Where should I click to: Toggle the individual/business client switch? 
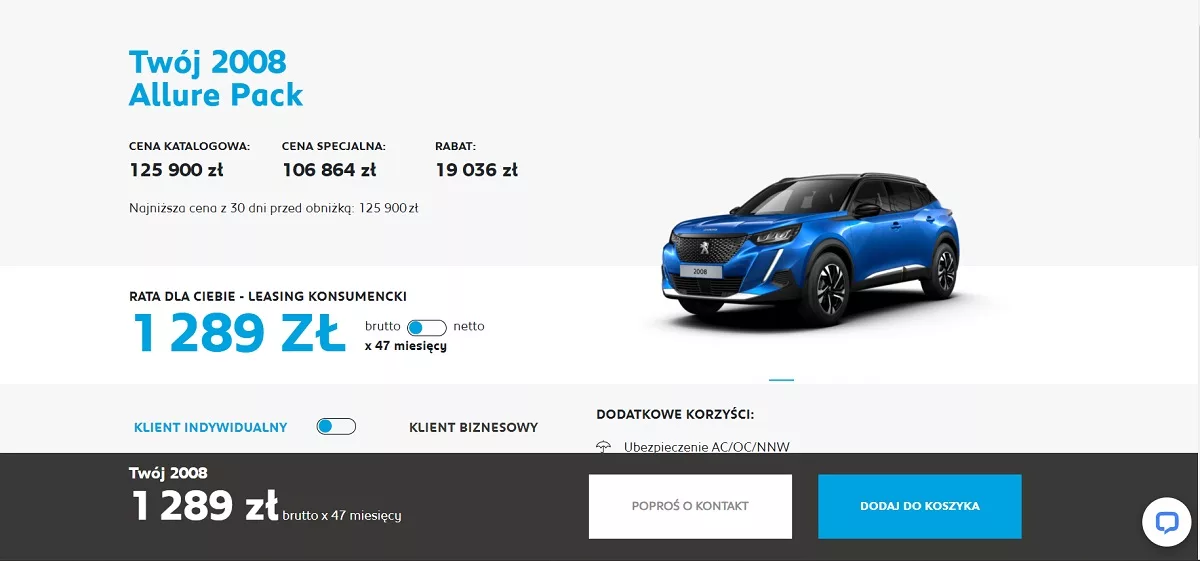[336, 427]
